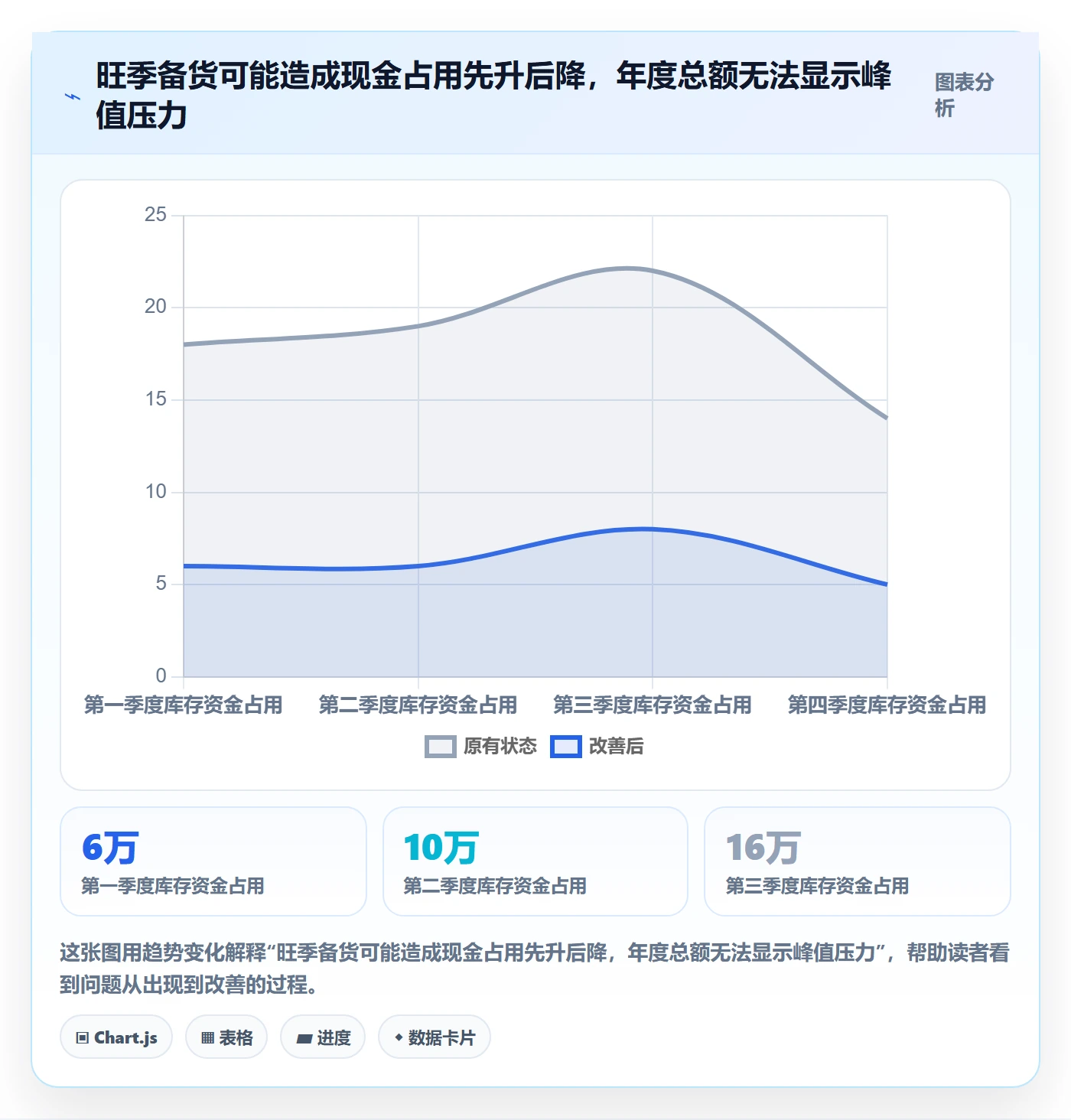Click the 第一季度库存资金占用 x-axis label
Image resolution: width=1071 pixels, height=1120 pixels.
click(x=184, y=705)
